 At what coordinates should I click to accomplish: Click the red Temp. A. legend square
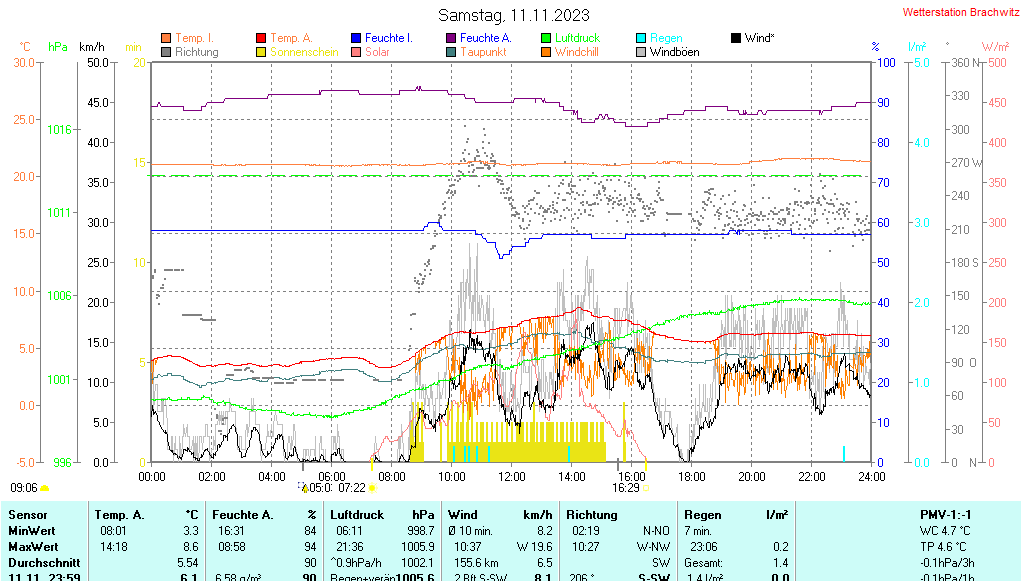coord(262,38)
